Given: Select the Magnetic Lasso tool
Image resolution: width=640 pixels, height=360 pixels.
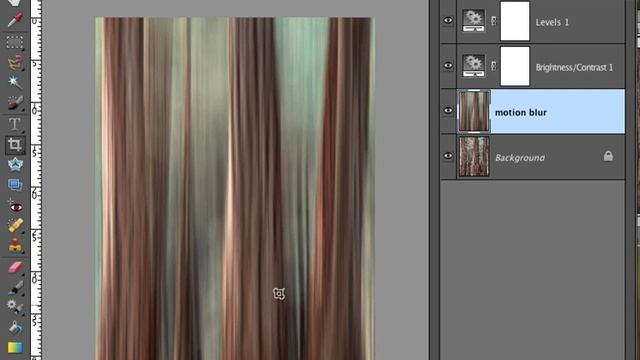Looking at the screenshot, I should coord(15,62).
